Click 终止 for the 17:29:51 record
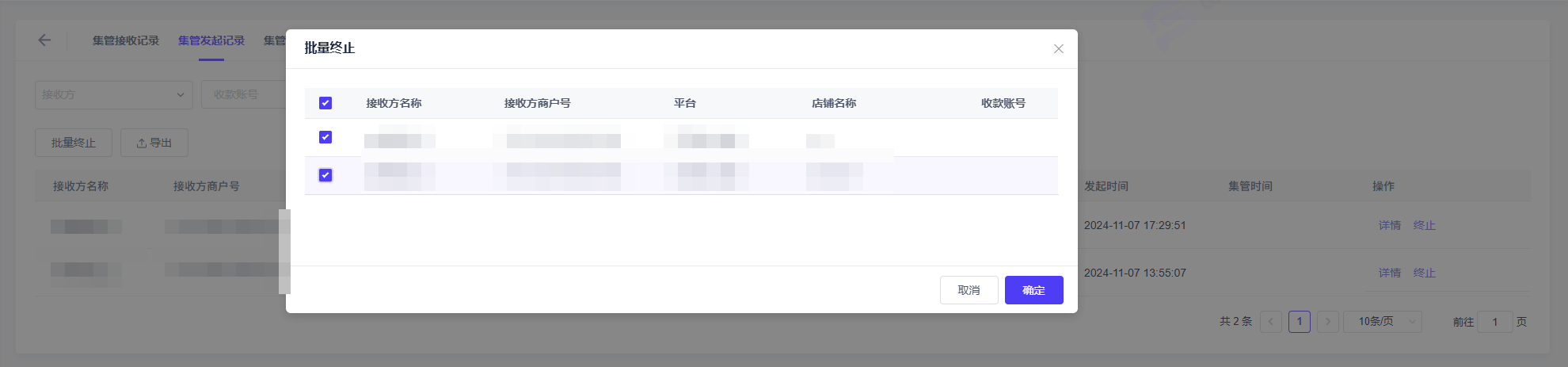The height and width of the screenshot is (367, 1568). pos(1424,225)
